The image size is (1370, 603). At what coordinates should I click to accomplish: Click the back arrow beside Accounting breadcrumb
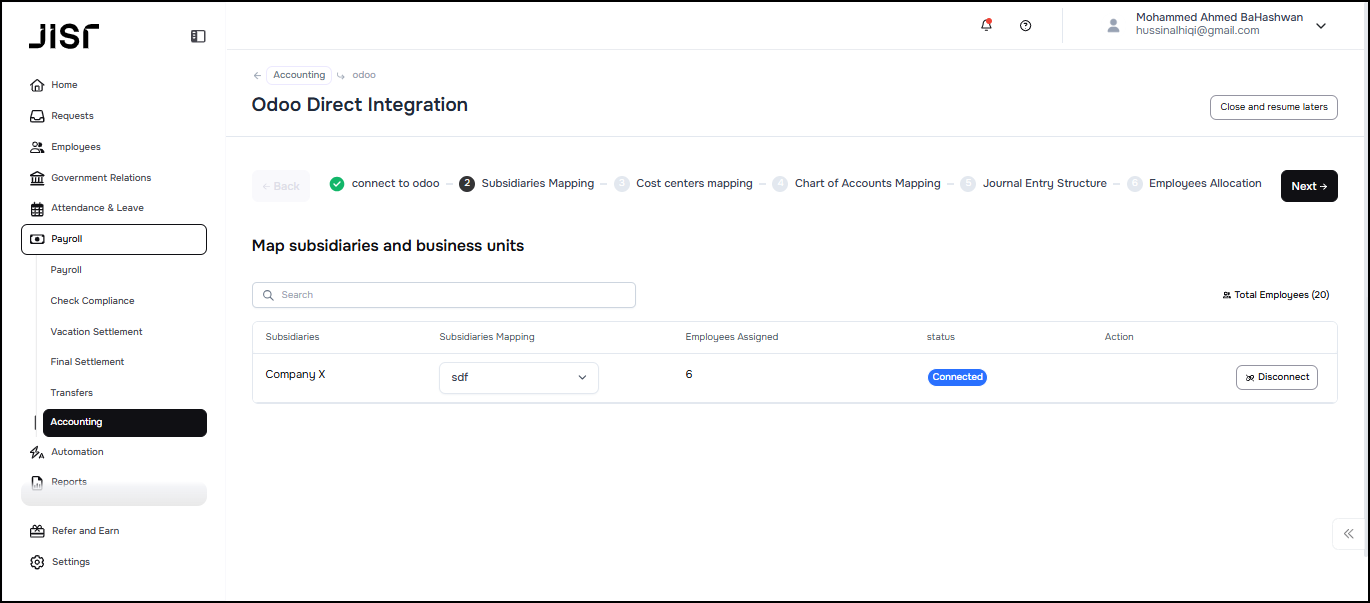pos(257,75)
